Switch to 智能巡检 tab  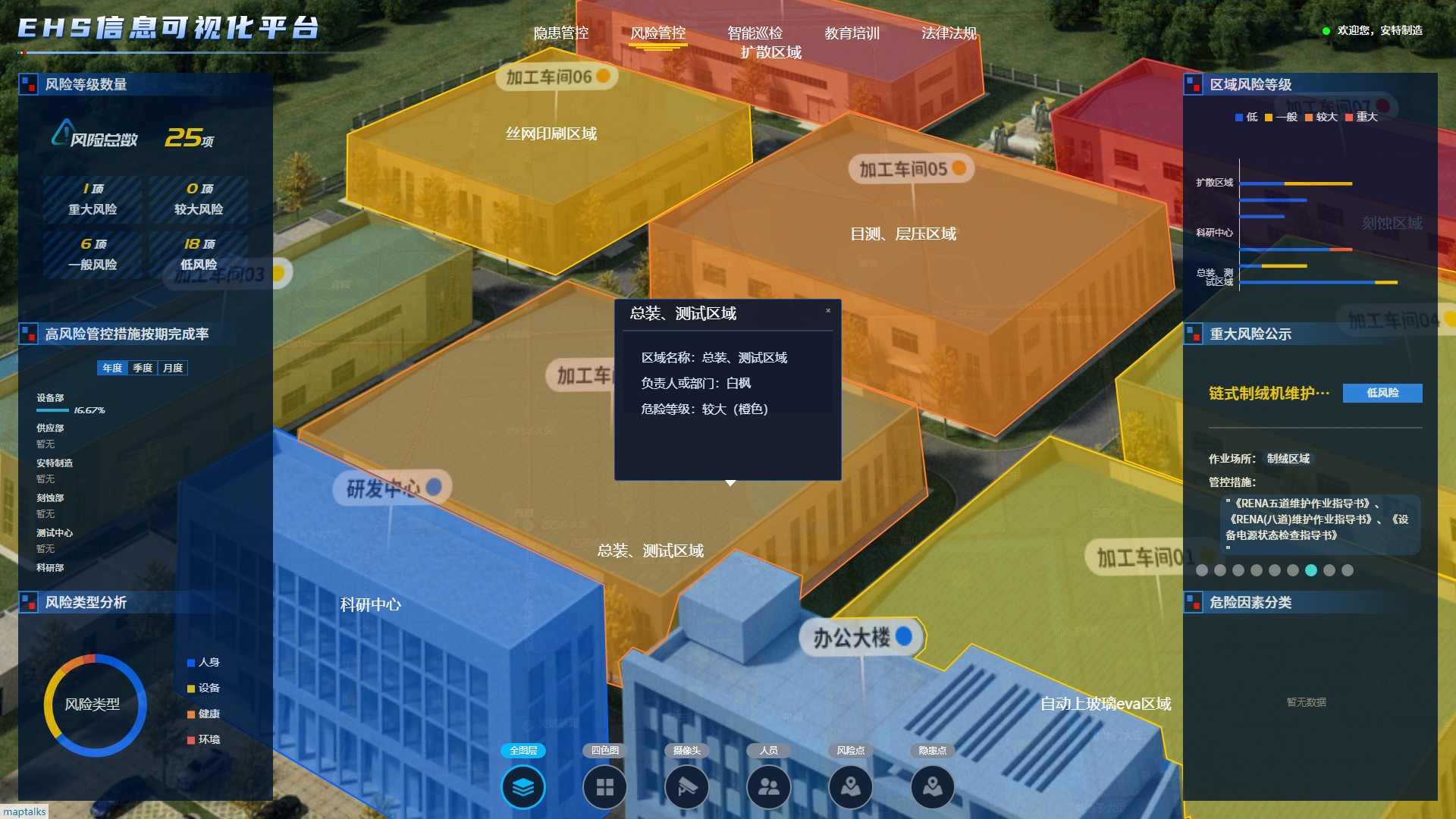755,33
